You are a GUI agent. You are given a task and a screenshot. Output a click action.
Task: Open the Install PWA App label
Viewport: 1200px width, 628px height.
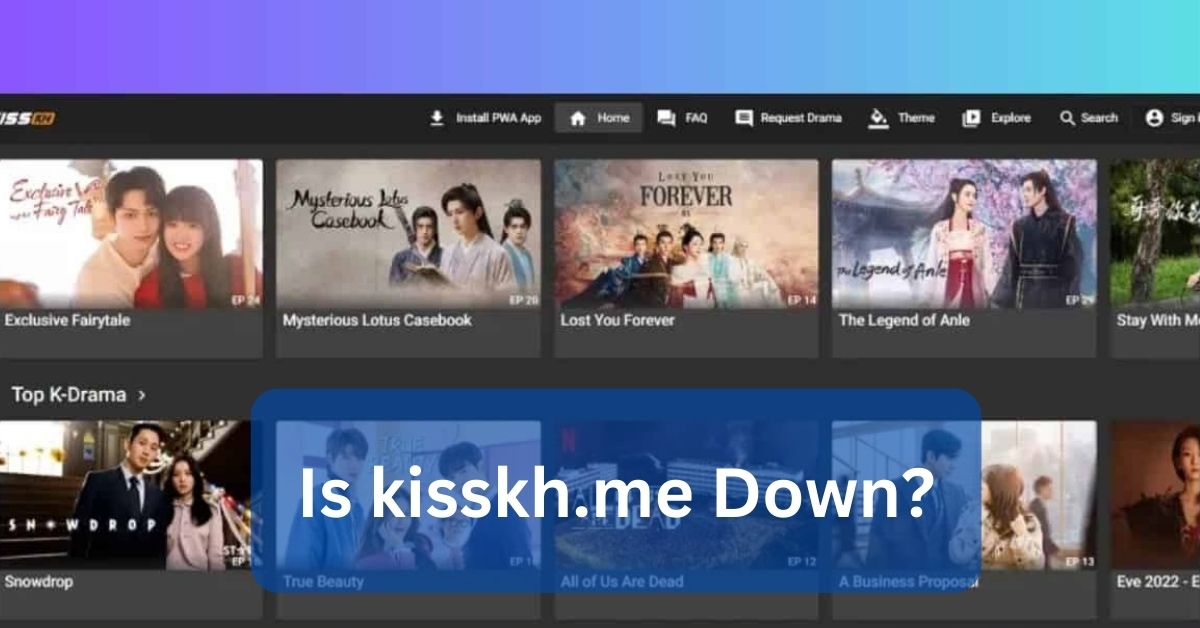[498, 118]
